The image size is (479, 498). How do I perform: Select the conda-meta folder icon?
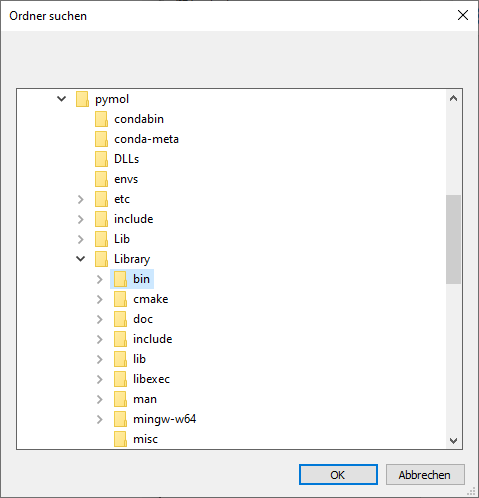pyautogui.click(x=101, y=139)
